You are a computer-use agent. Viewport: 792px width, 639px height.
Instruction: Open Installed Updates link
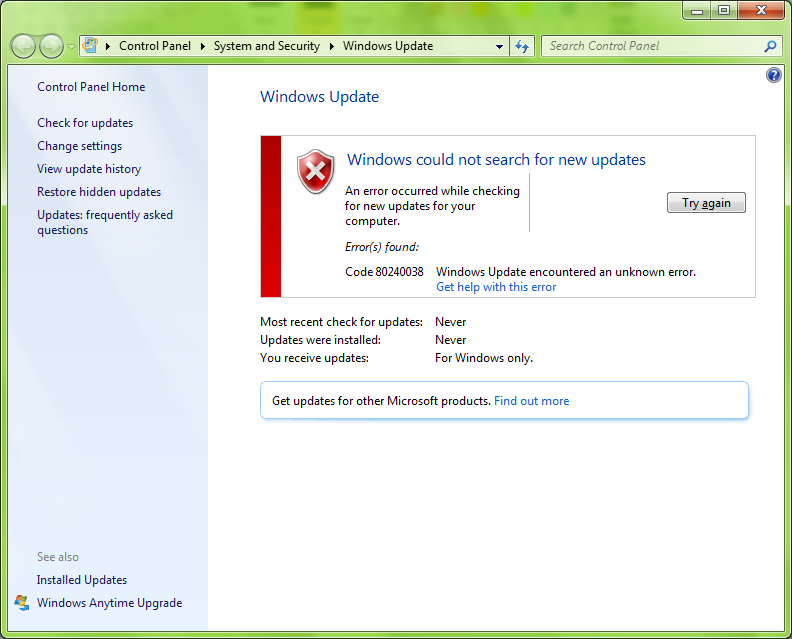(81, 580)
